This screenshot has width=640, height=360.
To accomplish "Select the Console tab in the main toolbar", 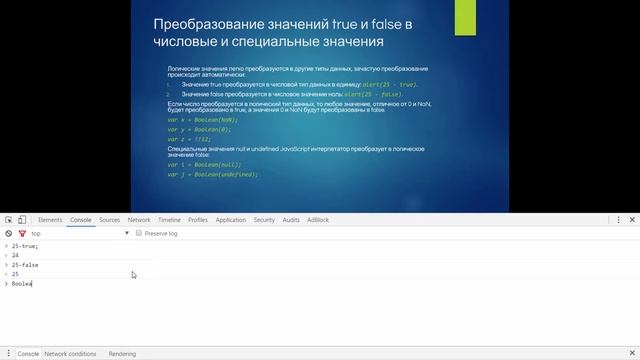I will tap(81, 220).
